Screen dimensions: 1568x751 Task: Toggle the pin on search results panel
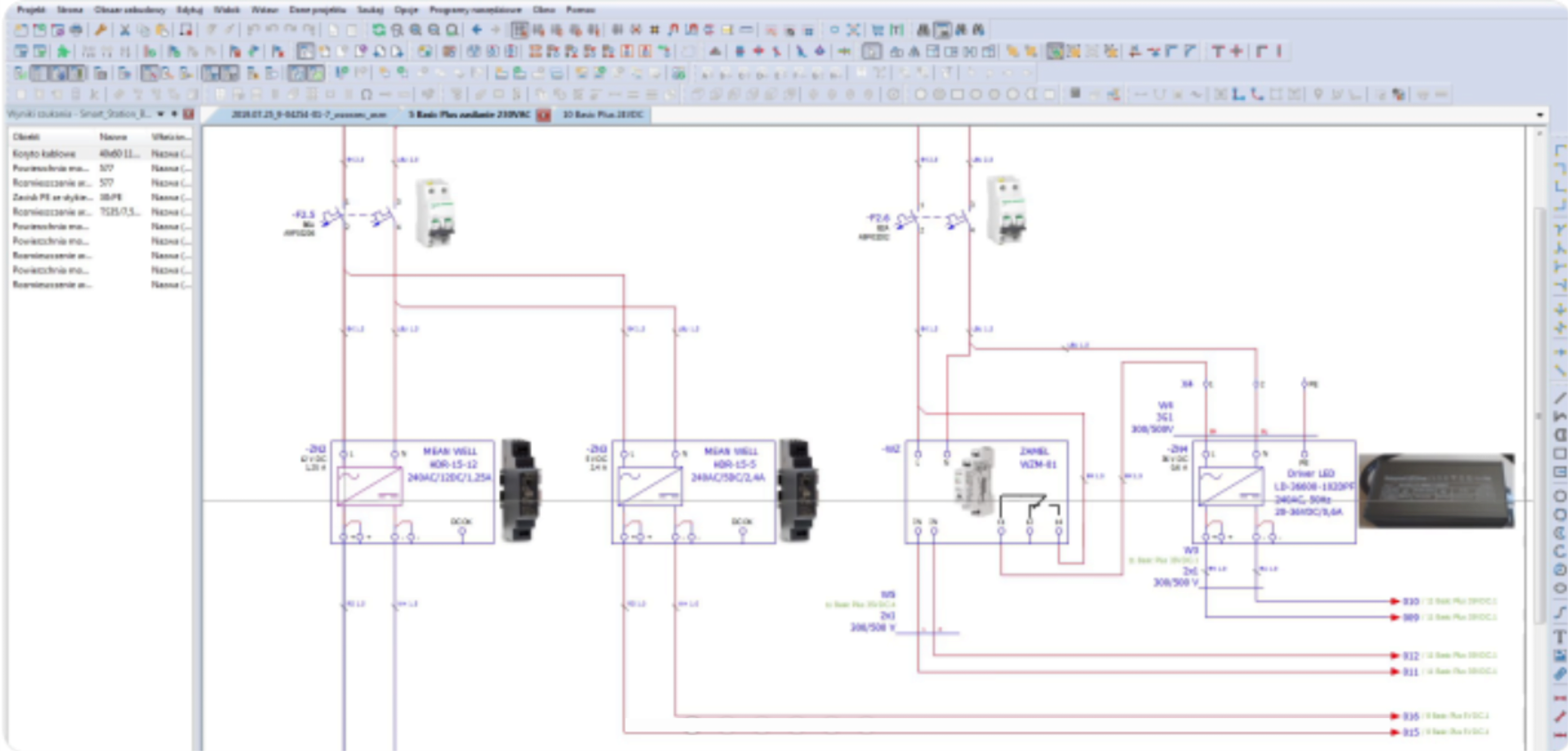tap(174, 114)
